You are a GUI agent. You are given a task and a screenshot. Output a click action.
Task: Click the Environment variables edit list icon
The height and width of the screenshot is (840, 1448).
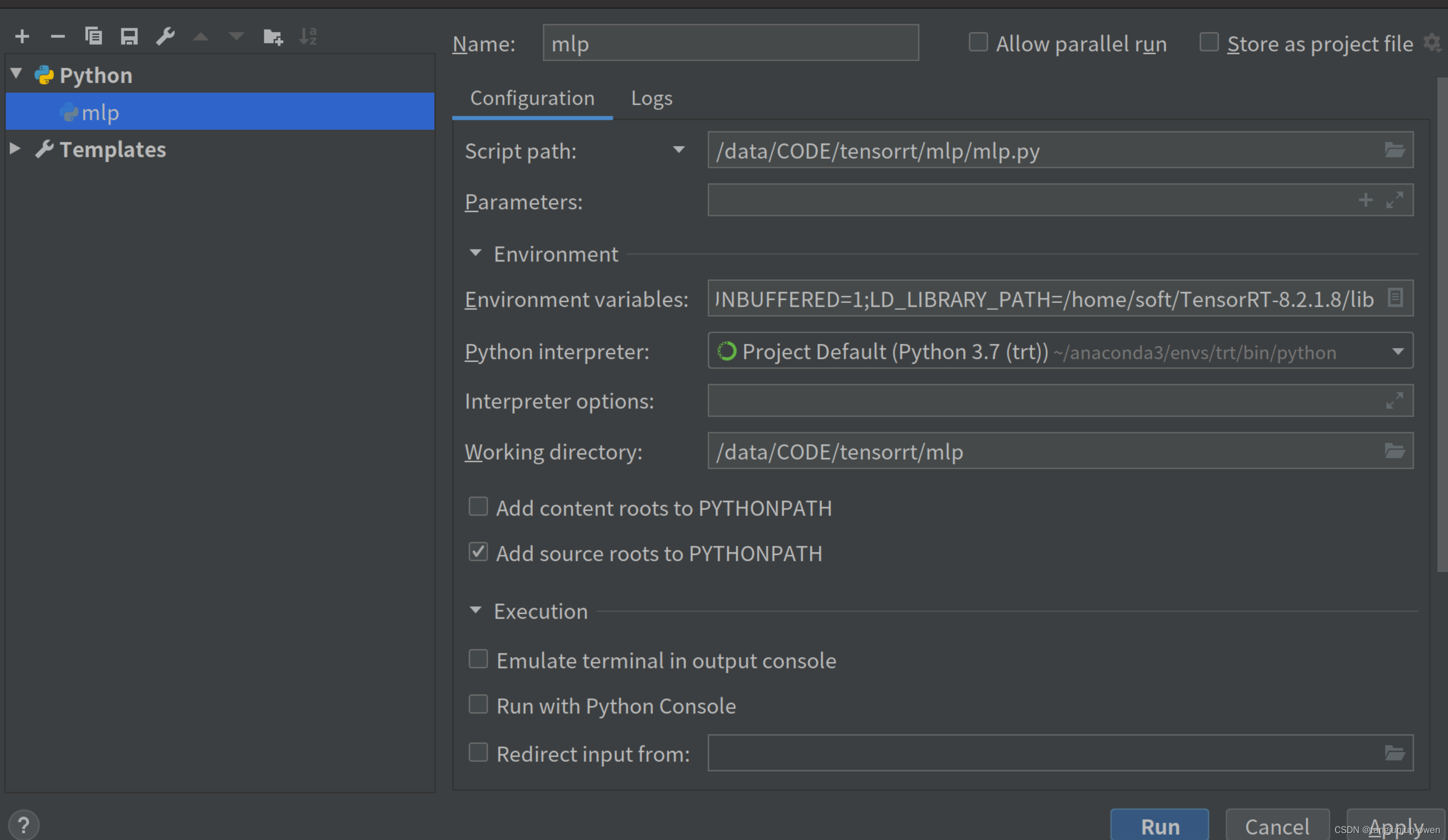coord(1396,297)
